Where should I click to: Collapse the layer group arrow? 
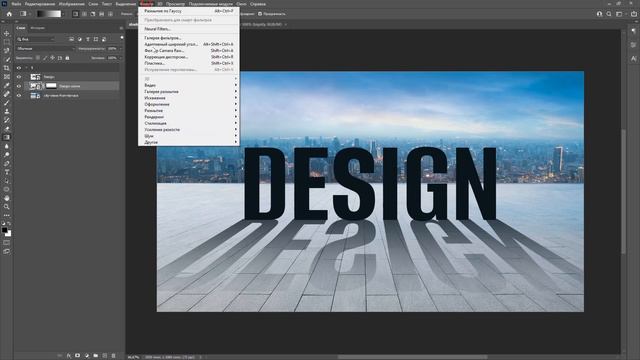27,68
